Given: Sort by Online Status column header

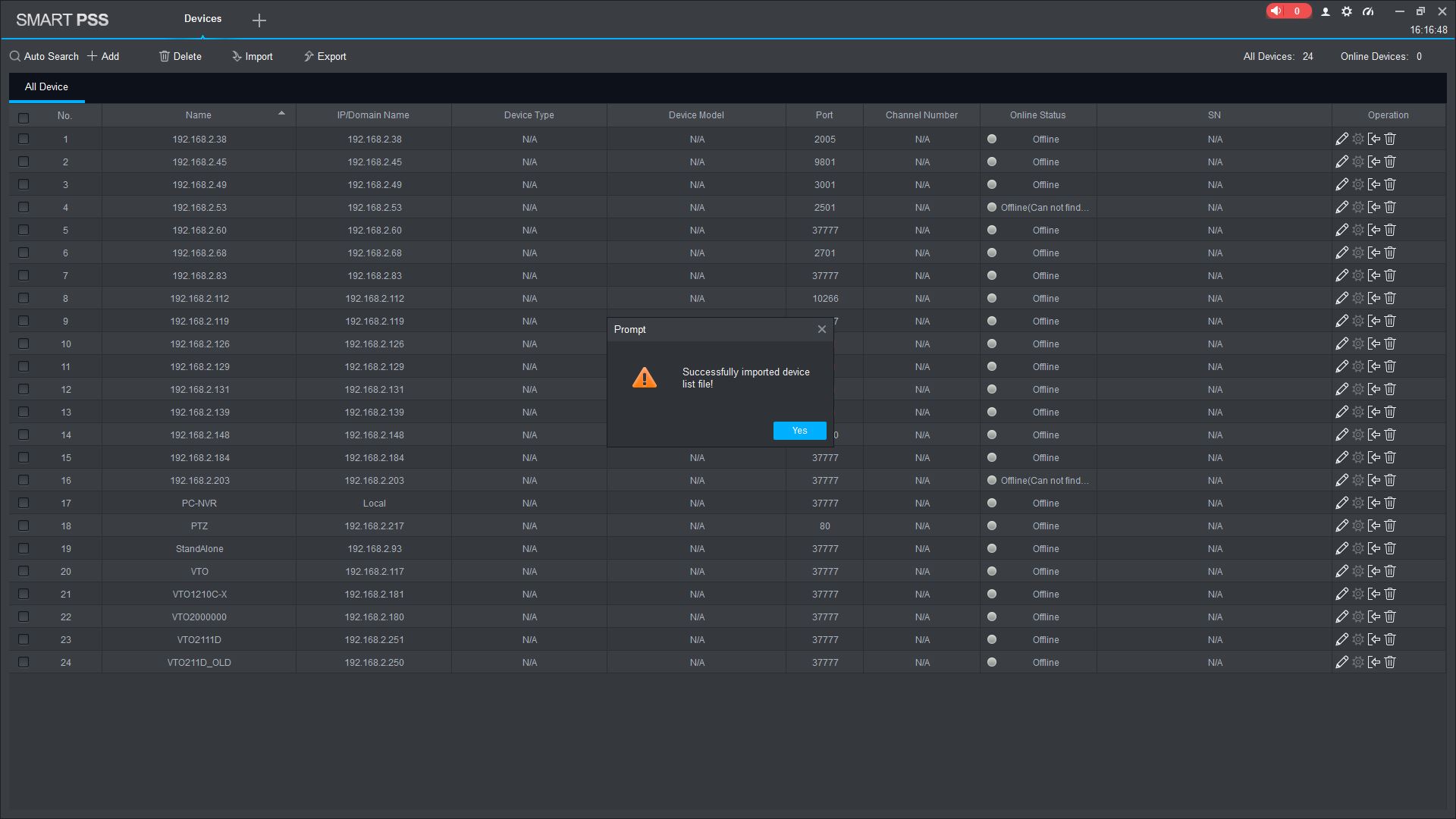Looking at the screenshot, I should (x=1037, y=115).
